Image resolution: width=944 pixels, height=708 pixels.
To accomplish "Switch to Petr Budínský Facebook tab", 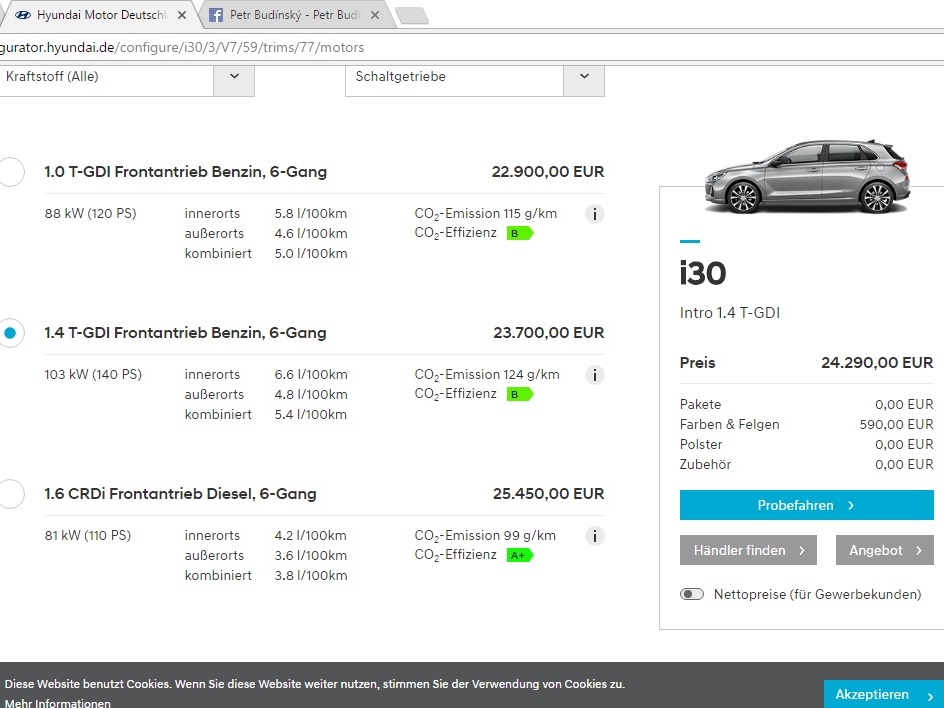I will coord(295,15).
